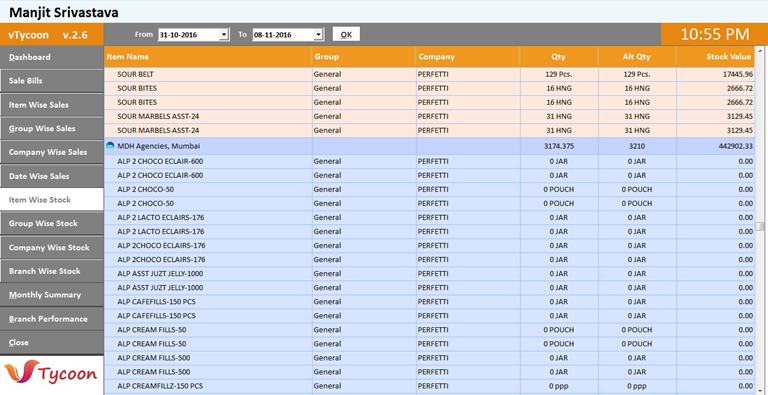Image resolution: width=768 pixels, height=395 pixels.
Task: Sort by Alt Qty column header
Action: point(637,57)
